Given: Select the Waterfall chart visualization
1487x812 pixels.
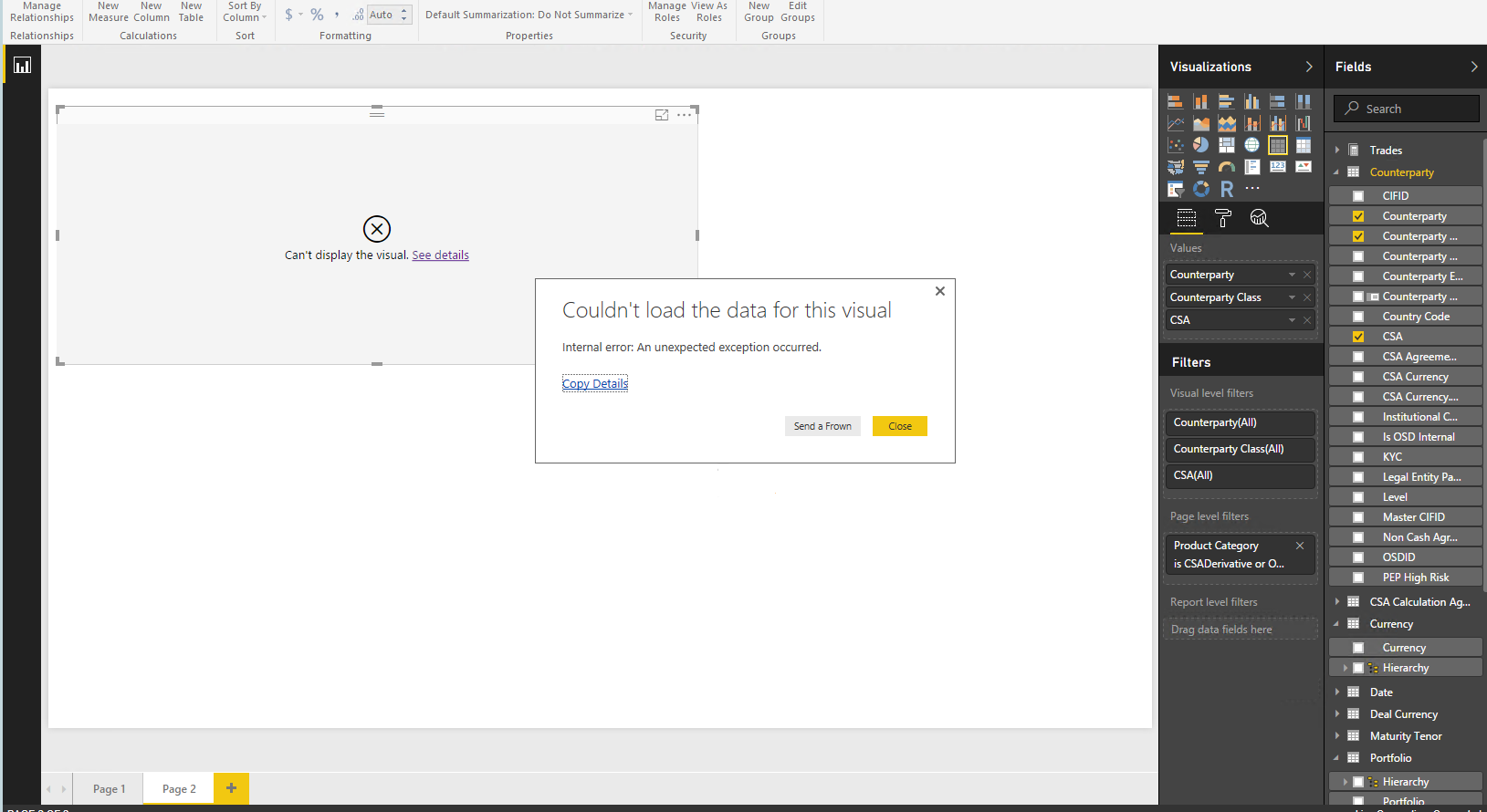Looking at the screenshot, I should (1304, 123).
